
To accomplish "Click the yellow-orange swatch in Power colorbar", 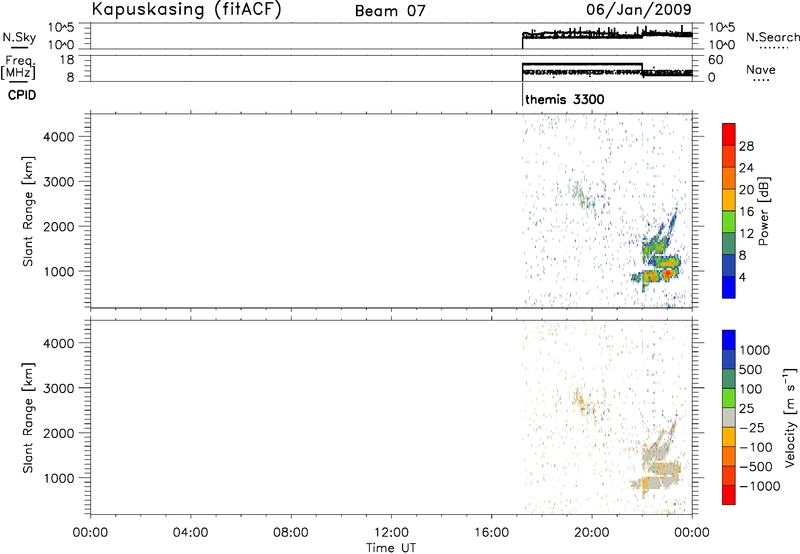I will [x=729, y=199].
